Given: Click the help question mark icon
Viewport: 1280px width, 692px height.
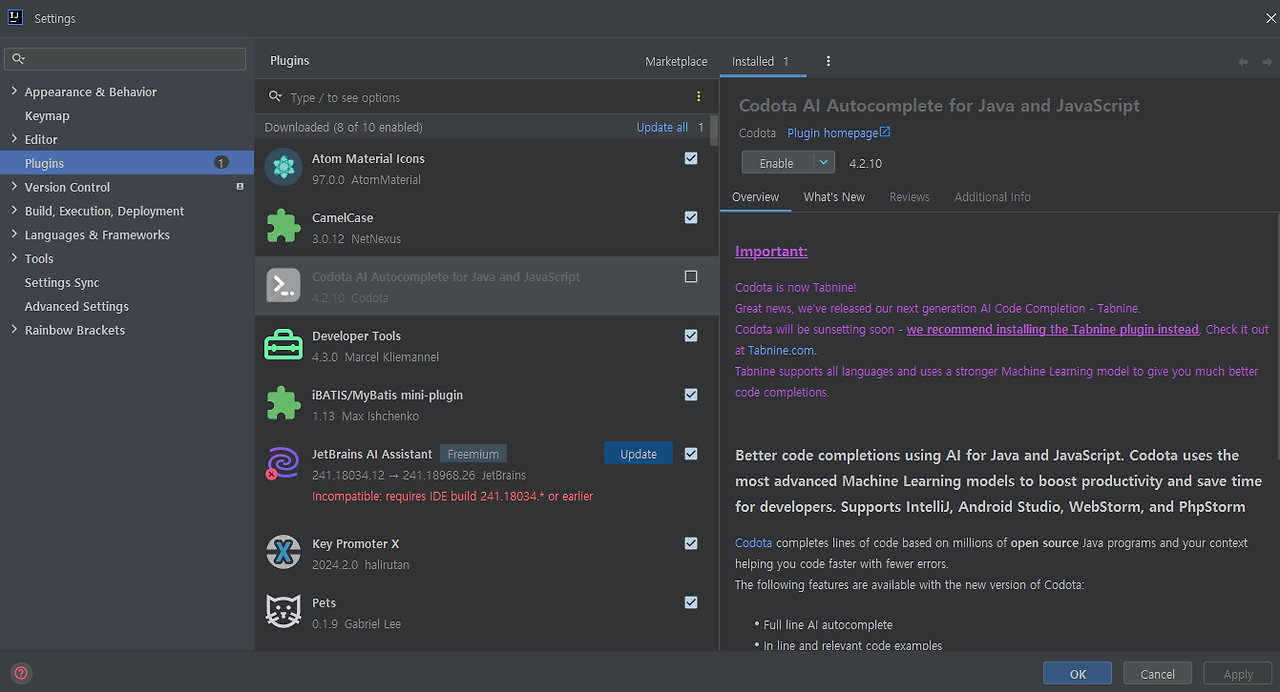Looking at the screenshot, I should 21,673.
